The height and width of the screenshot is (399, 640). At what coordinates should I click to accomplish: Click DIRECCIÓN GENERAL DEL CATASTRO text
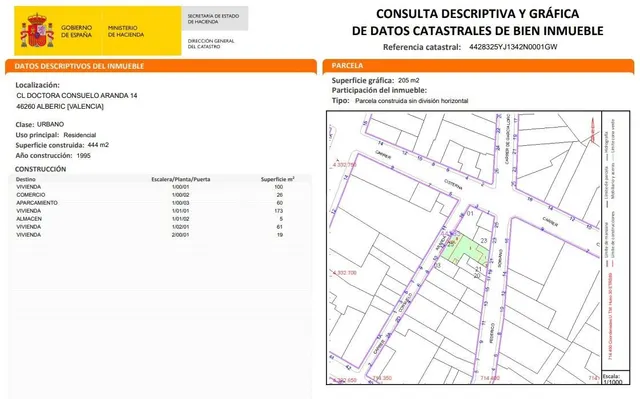point(211,44)
